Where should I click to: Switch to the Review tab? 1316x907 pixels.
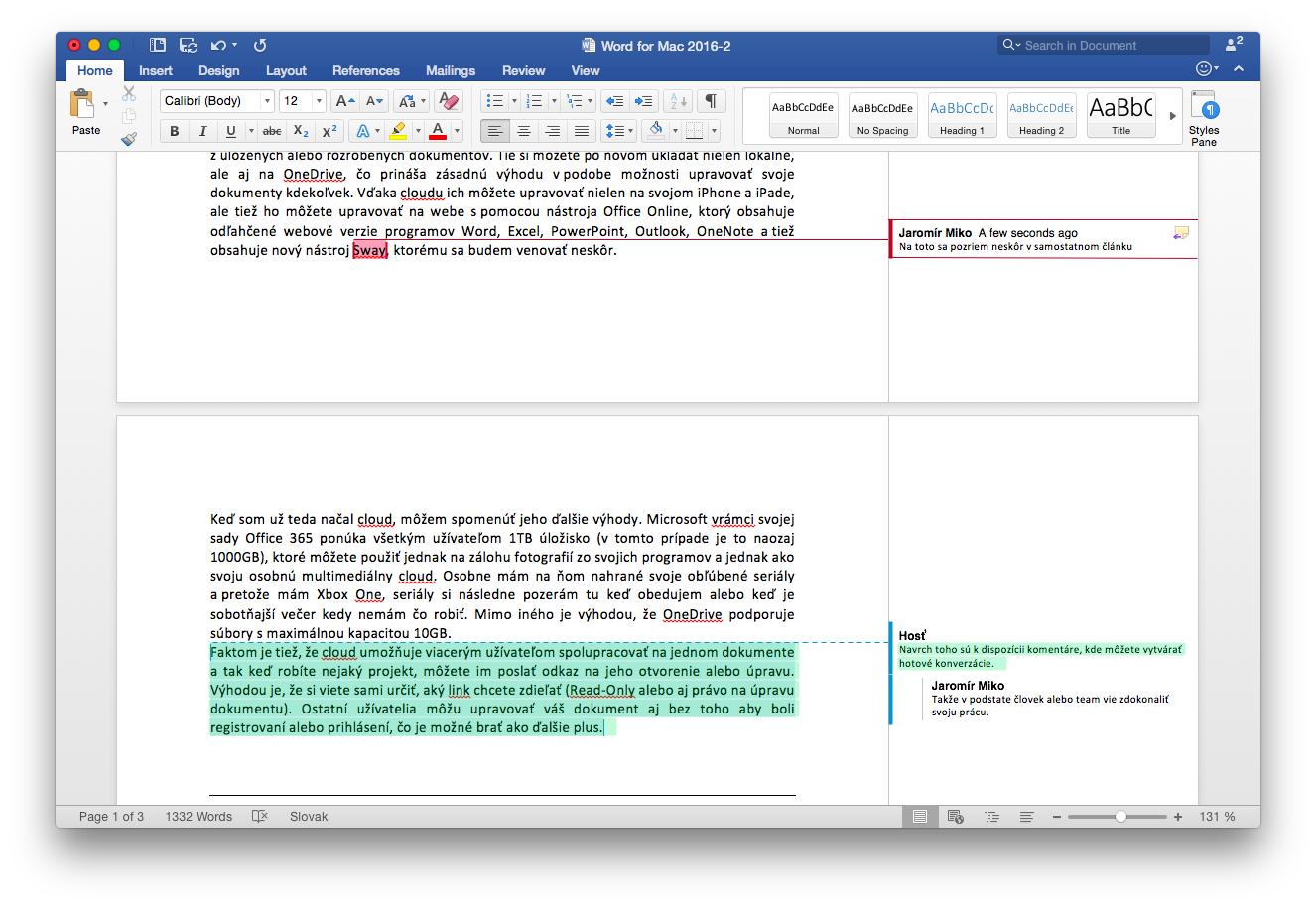(x=523, y=70)
